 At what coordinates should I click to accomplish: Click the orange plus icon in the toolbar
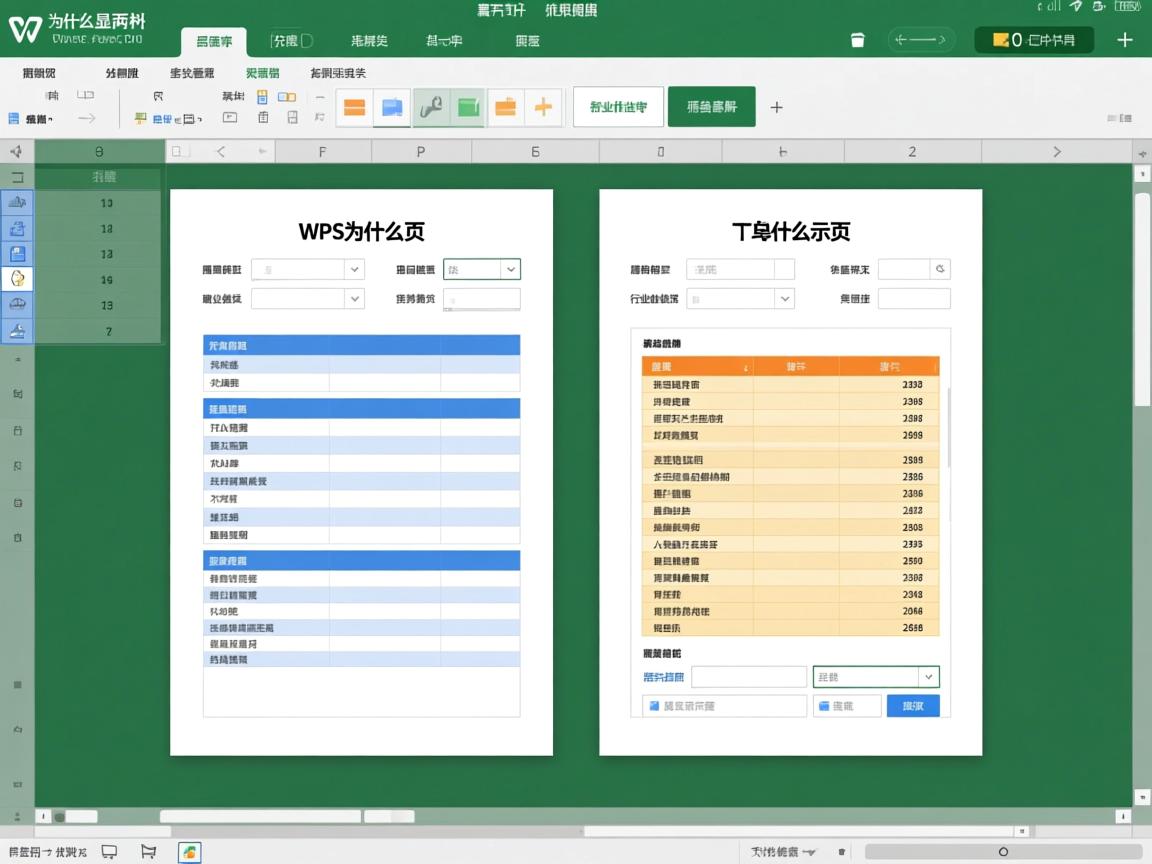(544, 107)
